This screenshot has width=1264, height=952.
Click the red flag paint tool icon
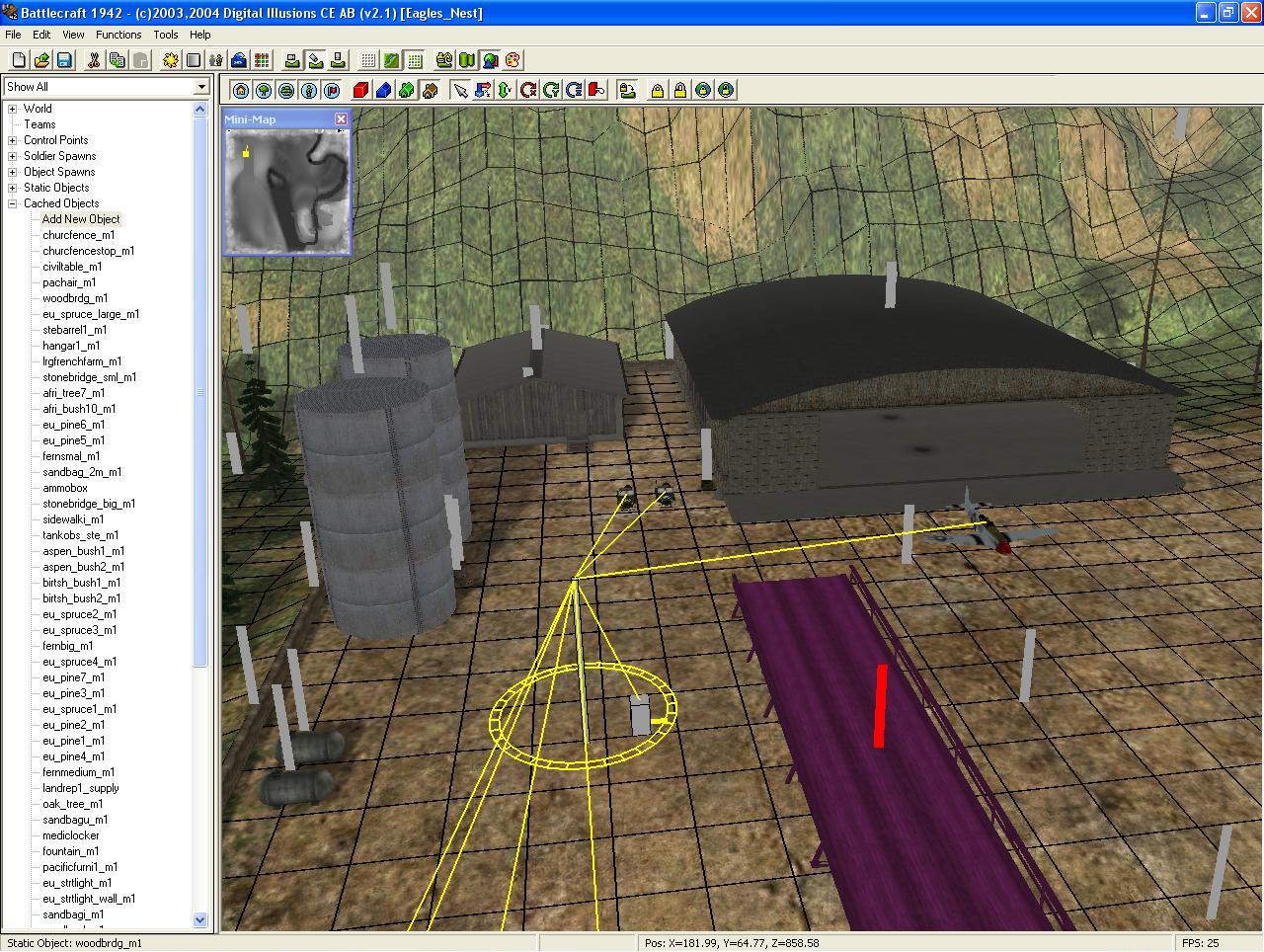(x=596, y=90)
